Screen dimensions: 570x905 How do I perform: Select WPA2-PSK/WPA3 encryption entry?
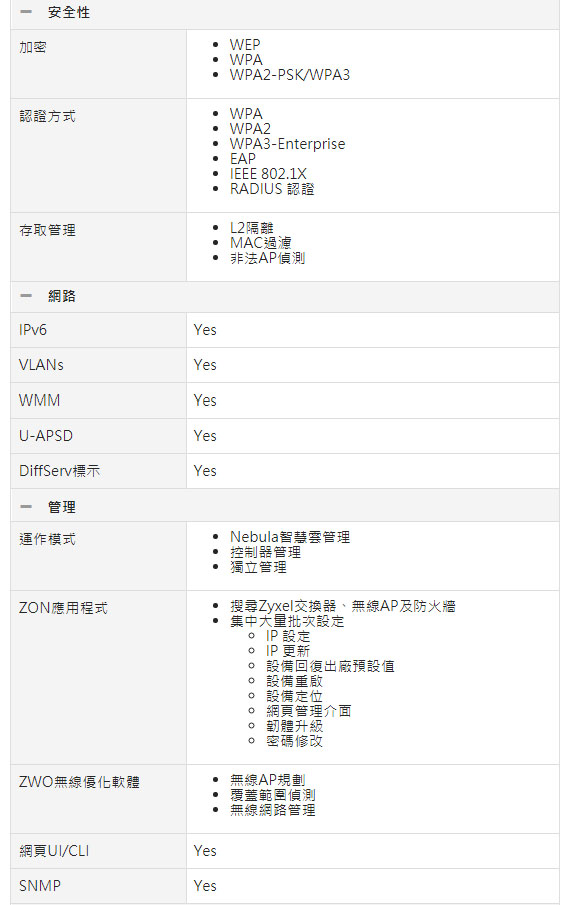[290, 75]
